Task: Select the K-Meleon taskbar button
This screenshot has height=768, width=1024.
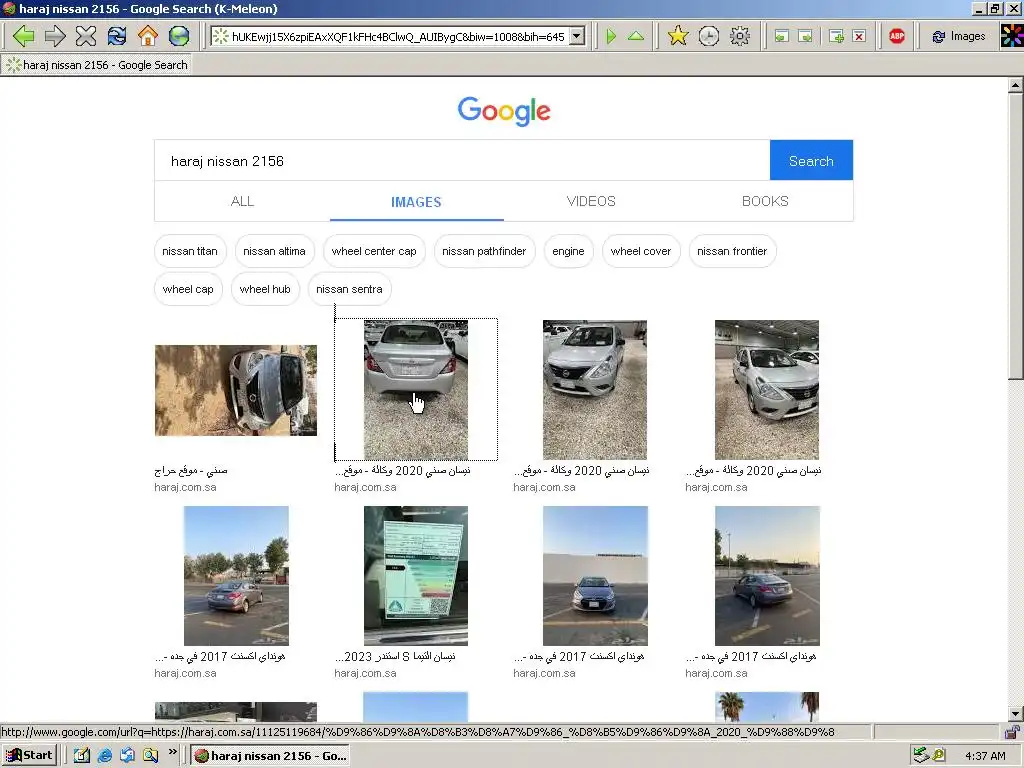Action: click(x=270, y=756)
